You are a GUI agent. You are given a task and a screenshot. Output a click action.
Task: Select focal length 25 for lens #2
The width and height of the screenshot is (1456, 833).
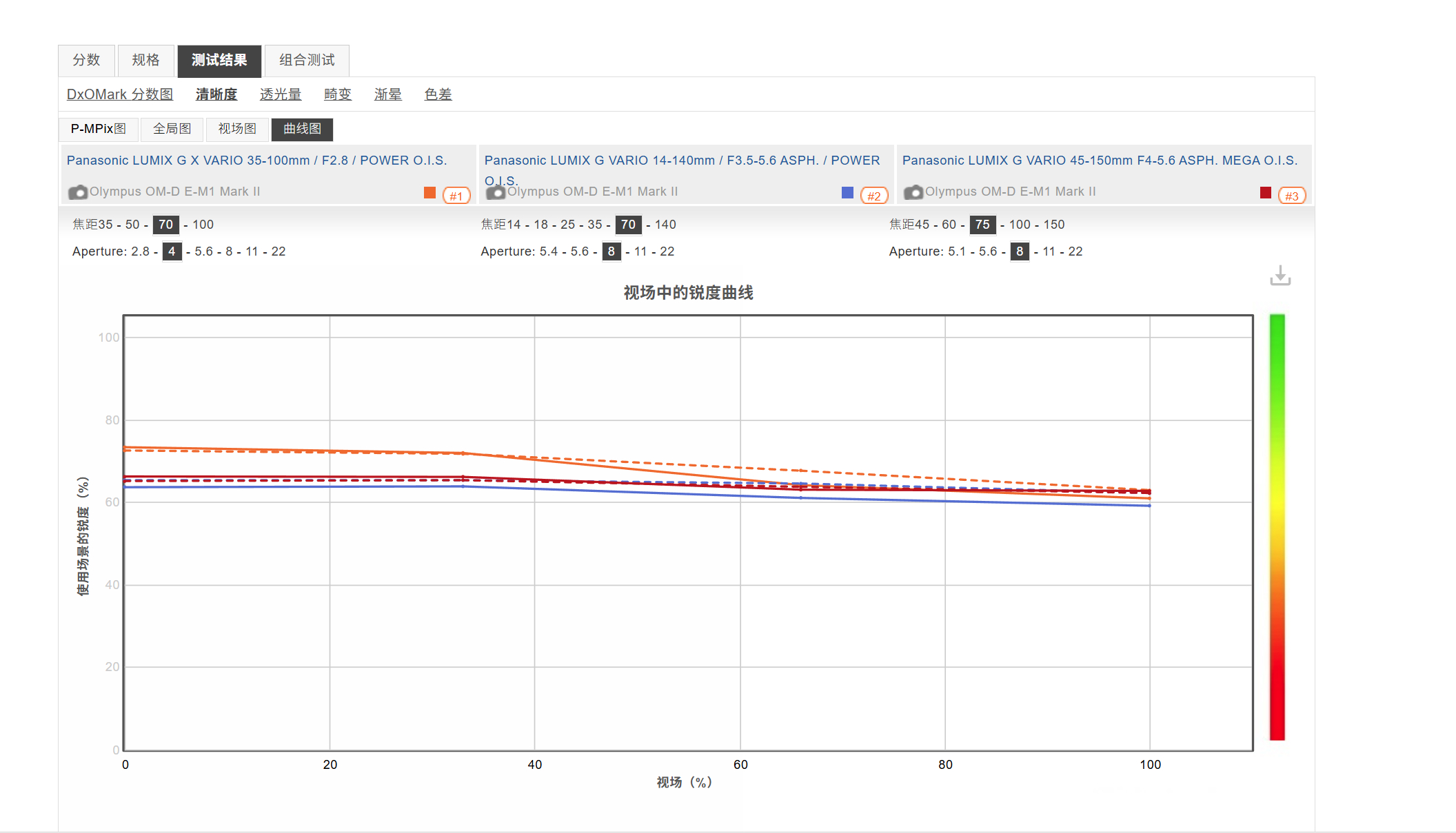[x=568, y=225]
